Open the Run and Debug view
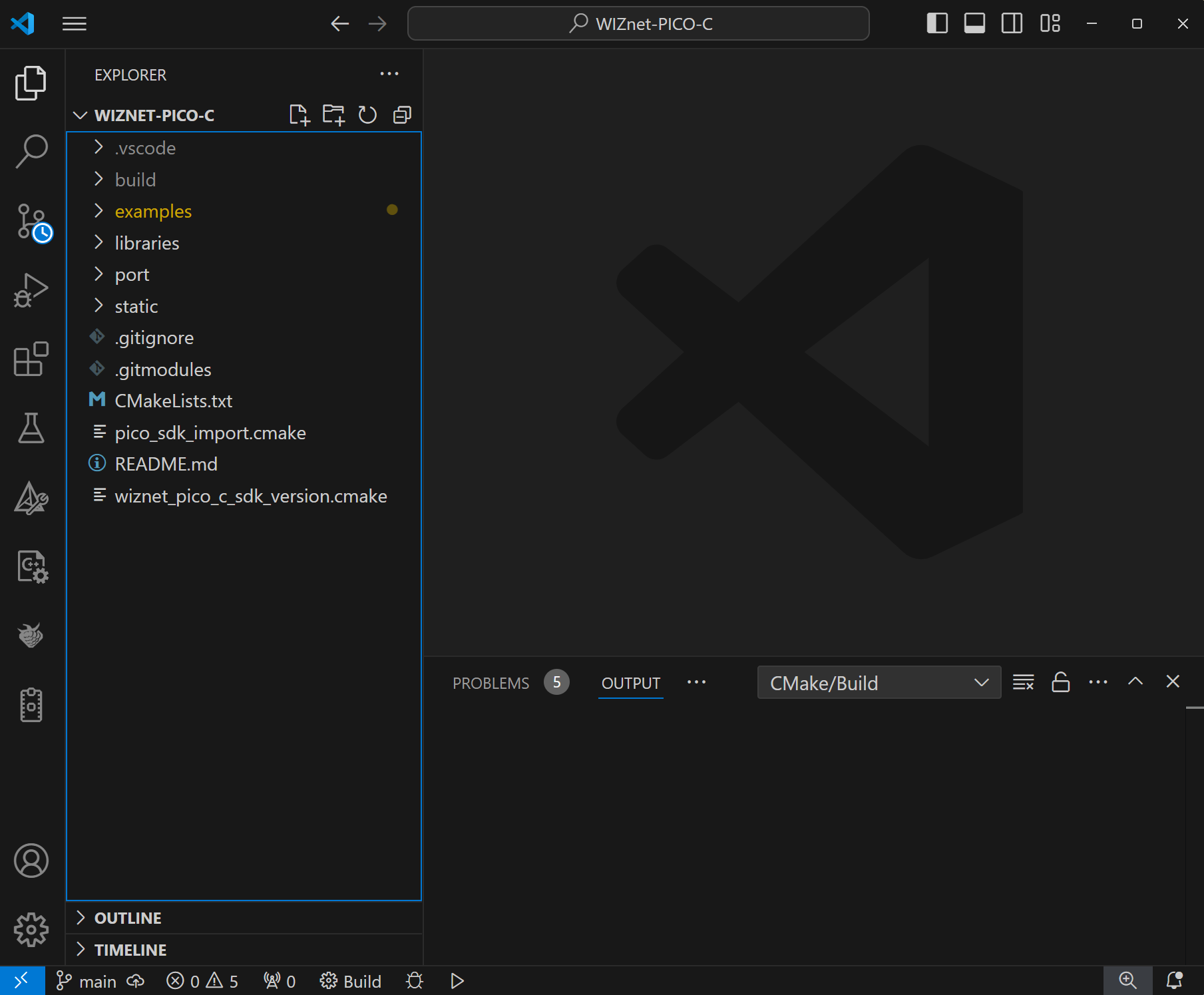The image size is (1204, 995). 31,290
